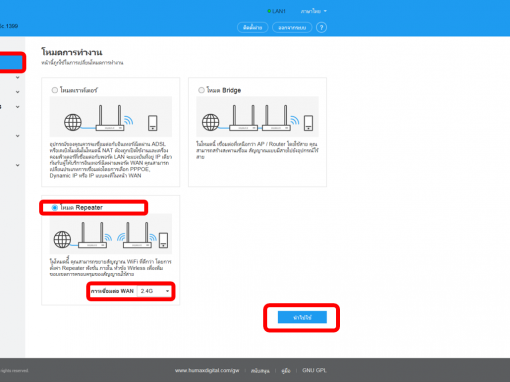Image resolution: width=510 pixels, height=382 pixels.
Task: Click the globe icon in Repeater mode diagram
Action: click(x=62, y=239)
